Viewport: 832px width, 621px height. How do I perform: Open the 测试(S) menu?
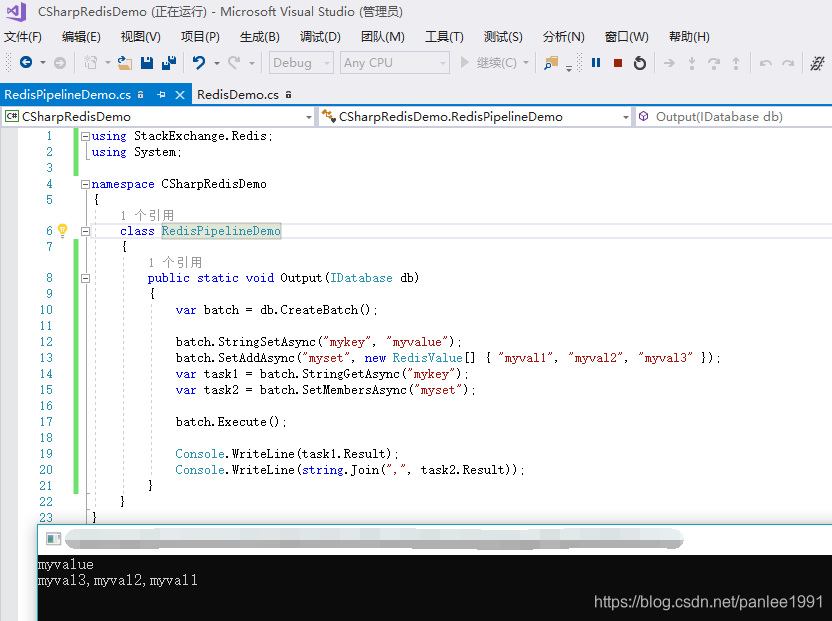point(503,37)
